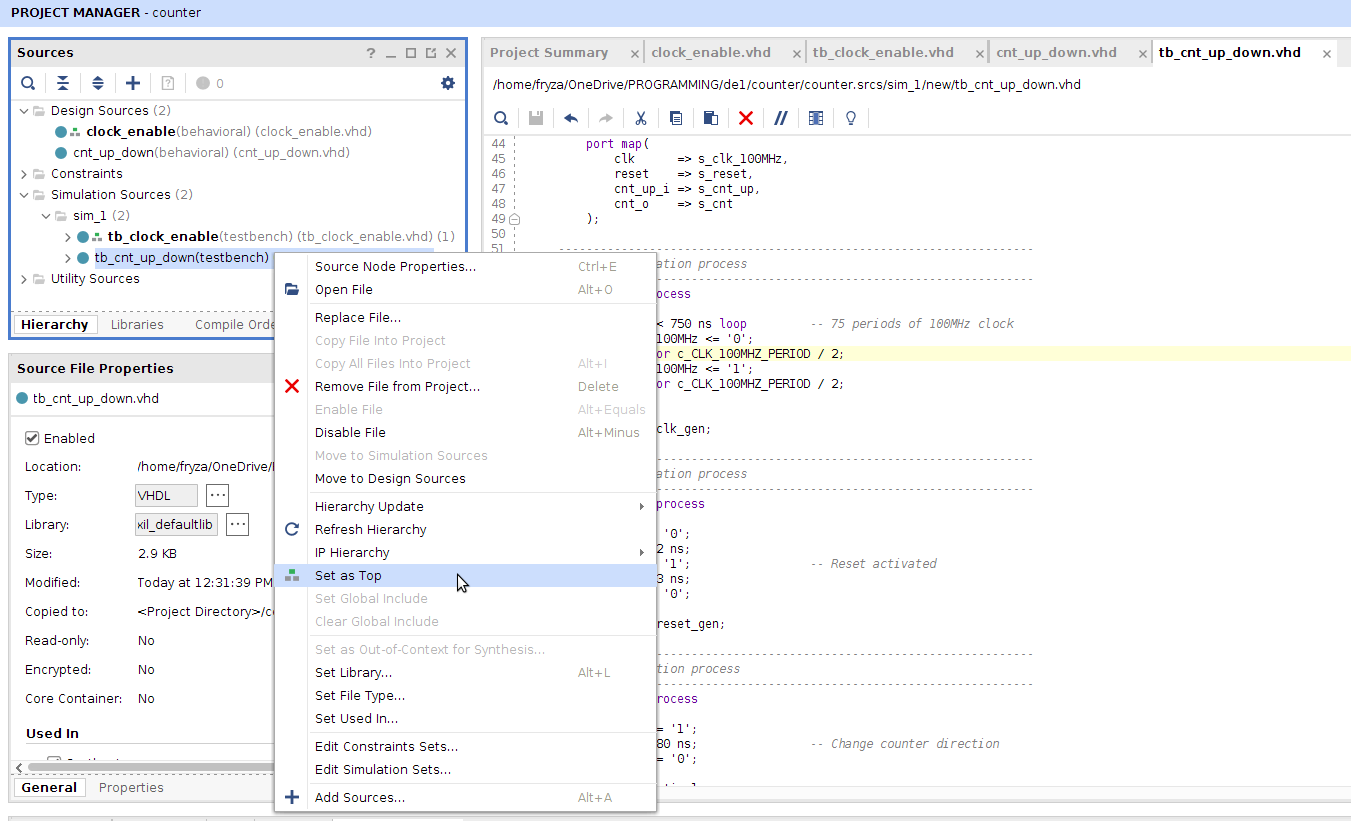Switch to Project Summary tab
This screenshot has height=821, width=1351.
click(x=548, y=52)
